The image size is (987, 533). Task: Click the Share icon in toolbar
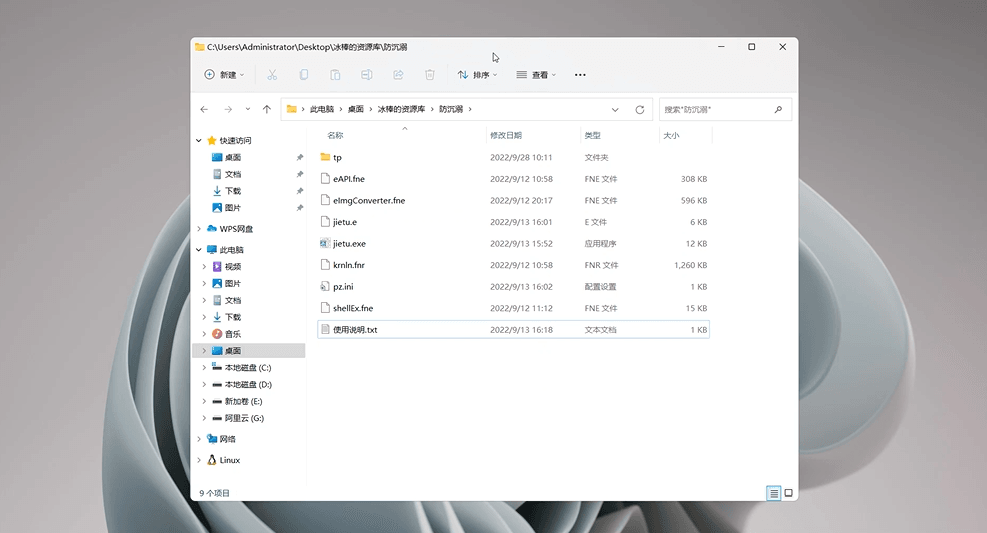(x=398, y=75)
